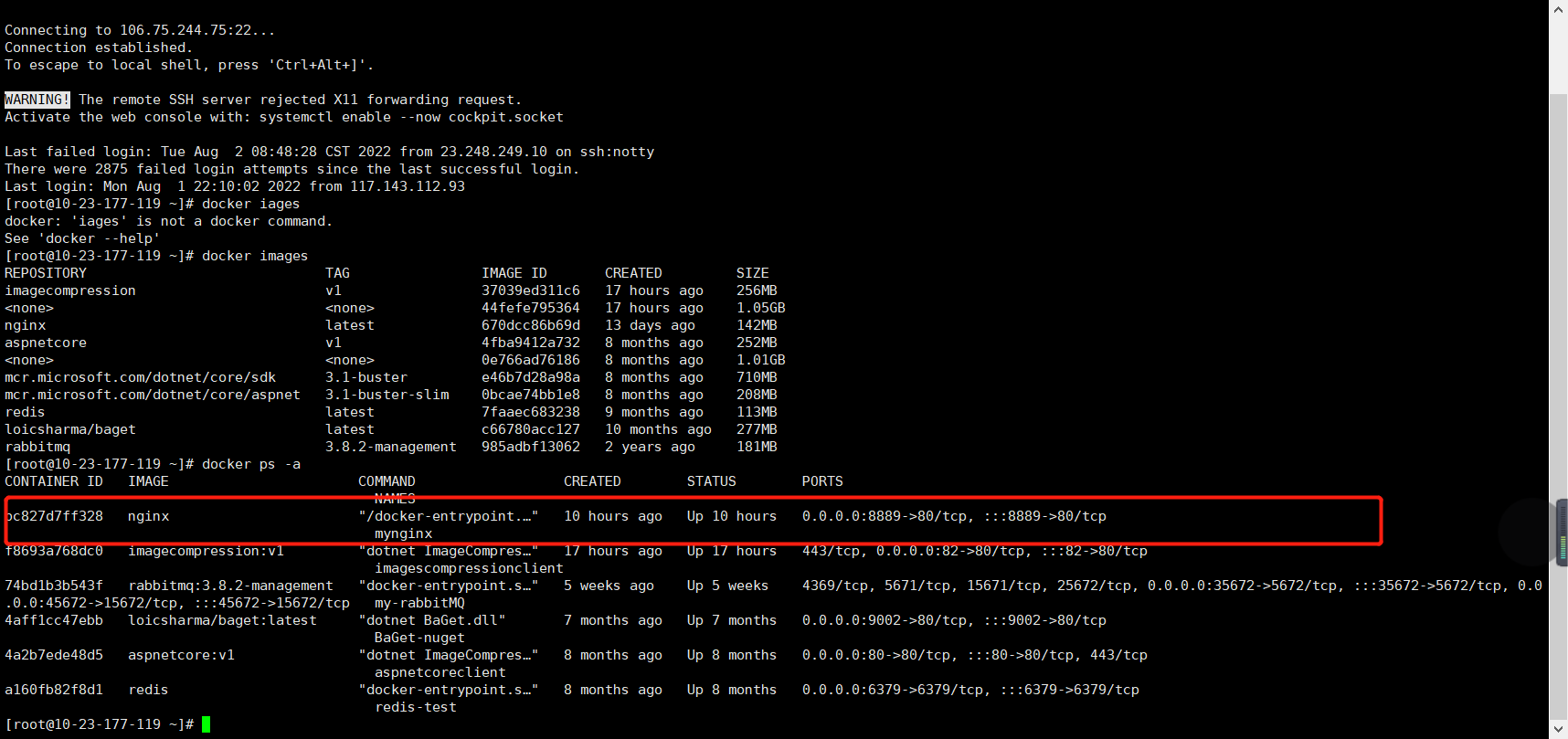
Task: Click the BaGet-nuget container name
Action: coord(419,638)
